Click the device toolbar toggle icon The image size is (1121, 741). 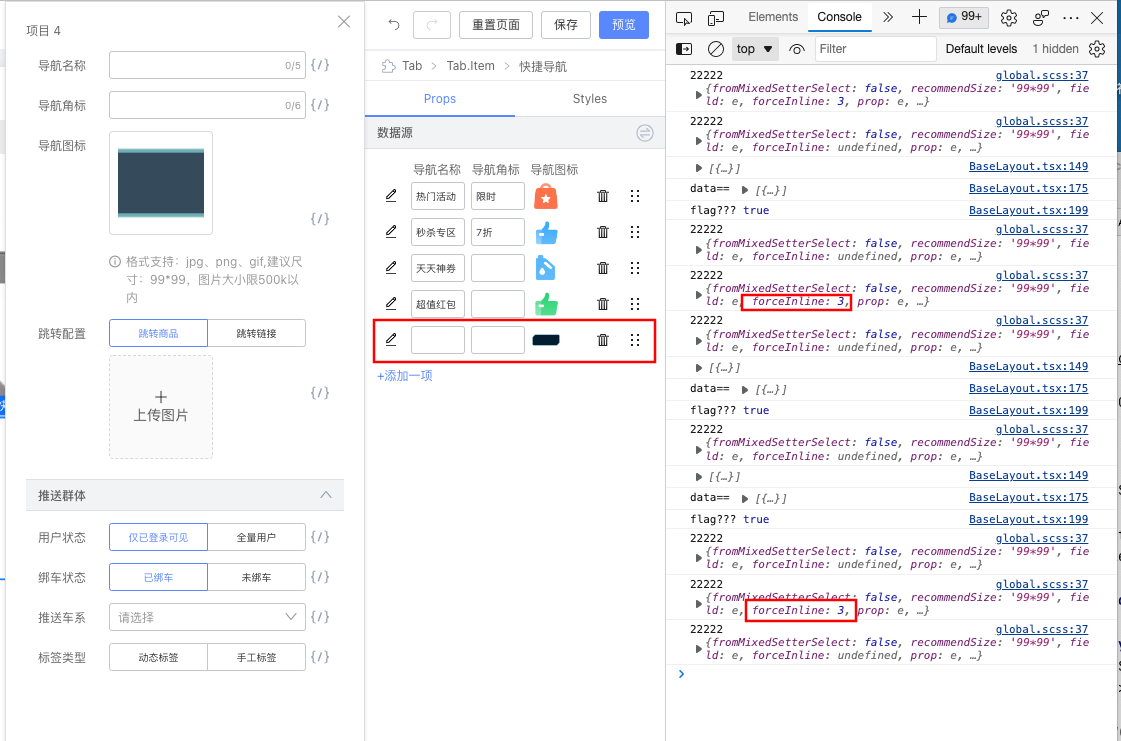(x=712, y=17)
